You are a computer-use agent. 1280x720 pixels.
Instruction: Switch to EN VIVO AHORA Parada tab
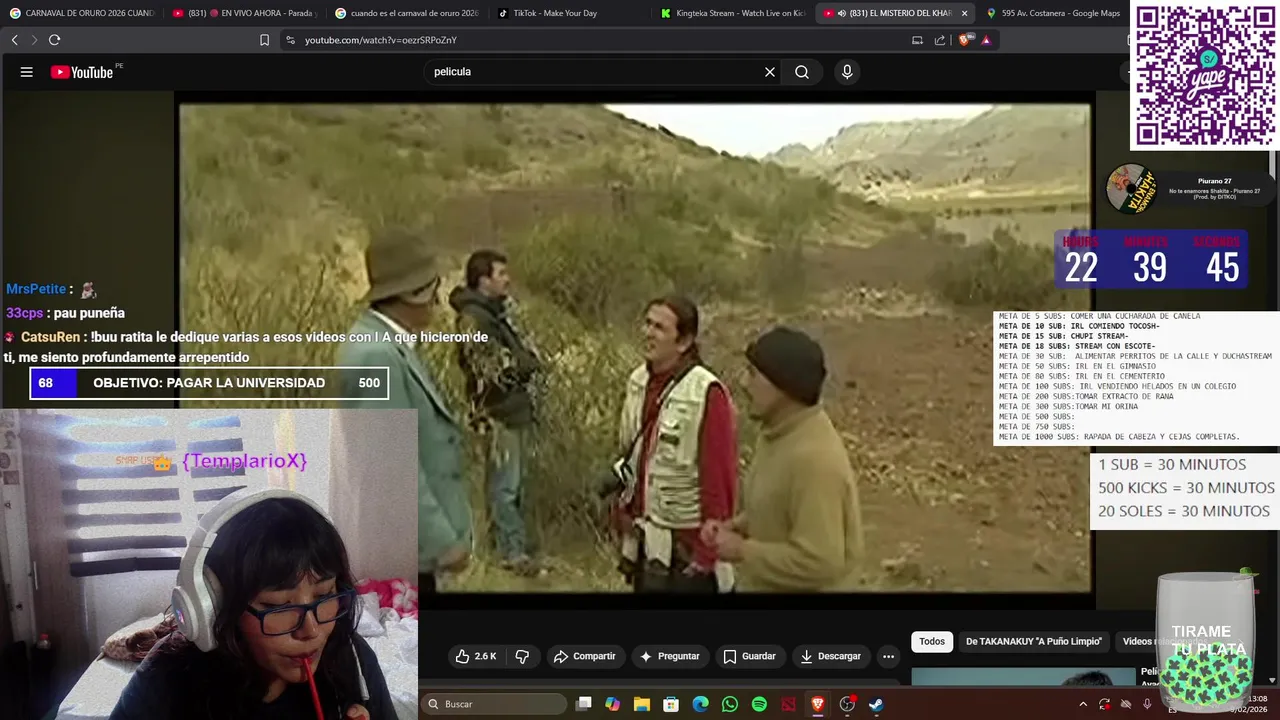[x=244, y=13]
